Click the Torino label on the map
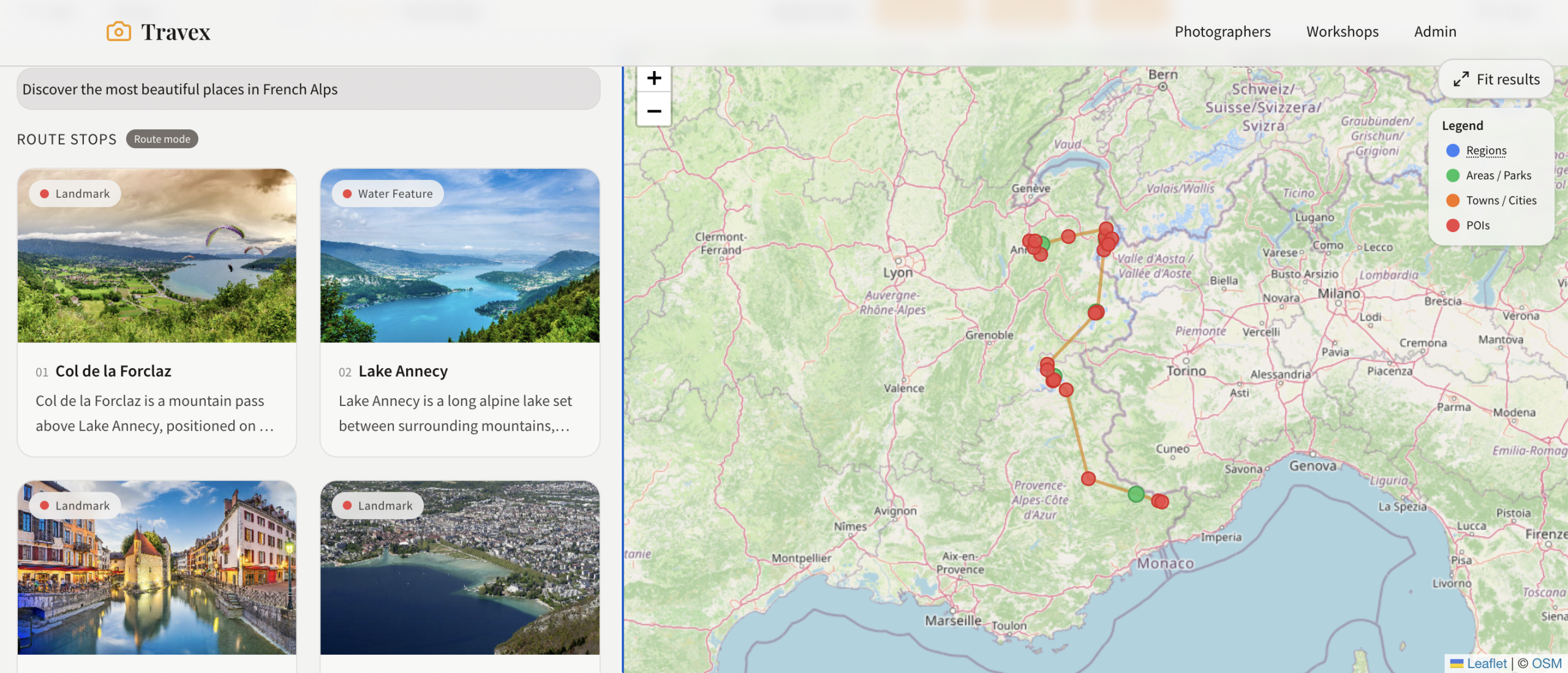The height and width of the screenshot is (673, 1568). [x=1186, y=371]
